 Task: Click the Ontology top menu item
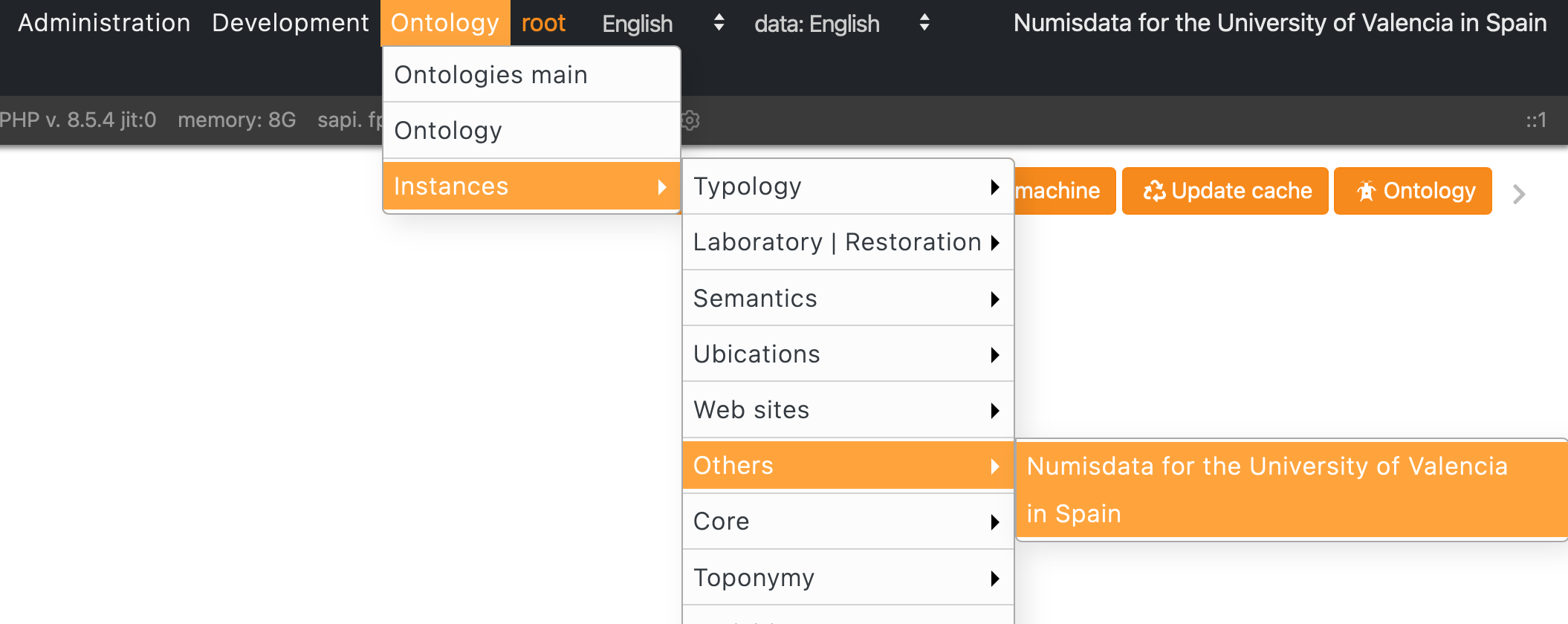point(445,23)
